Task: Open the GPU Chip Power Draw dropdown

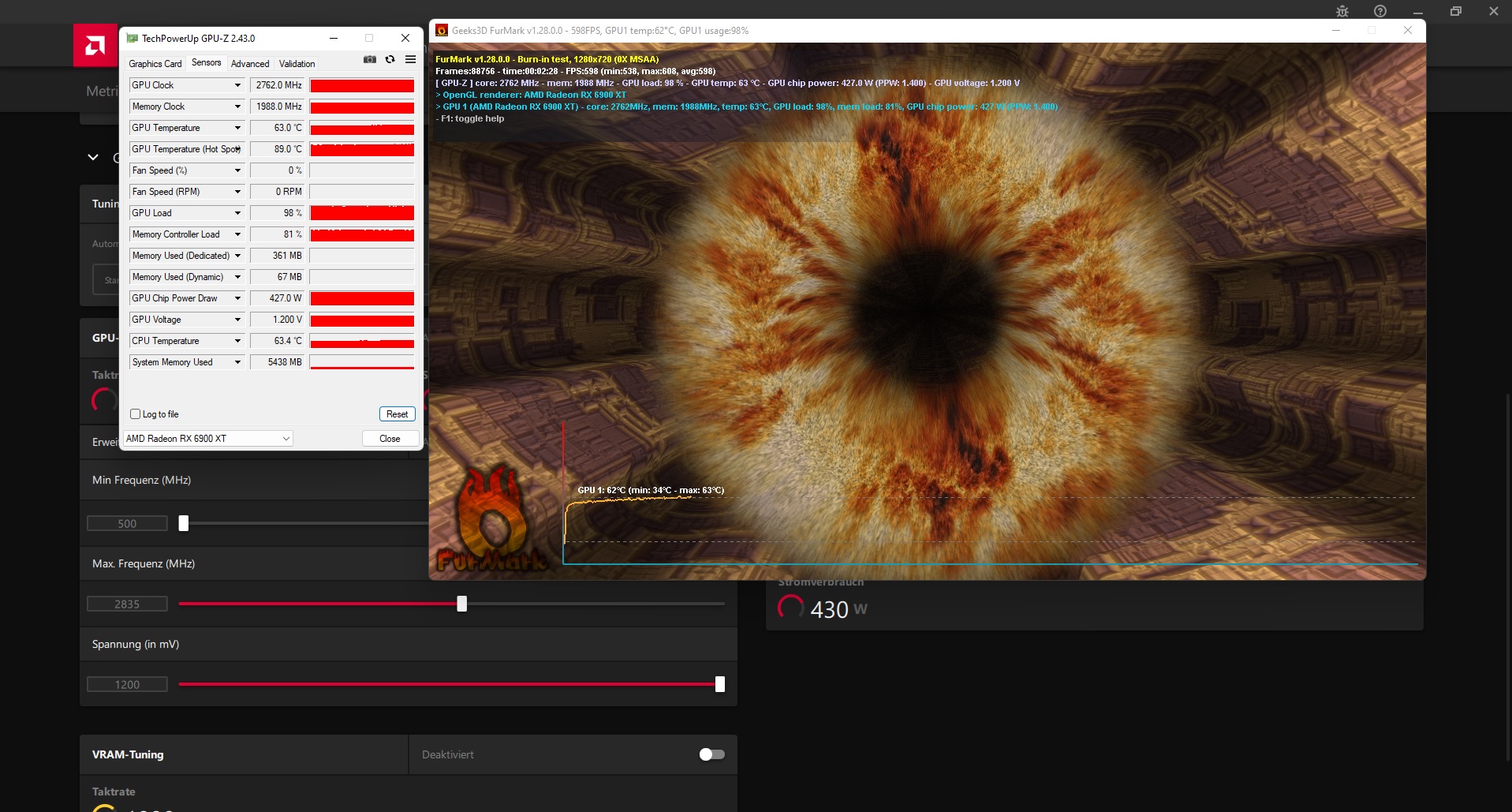Action: click(237, 298)
